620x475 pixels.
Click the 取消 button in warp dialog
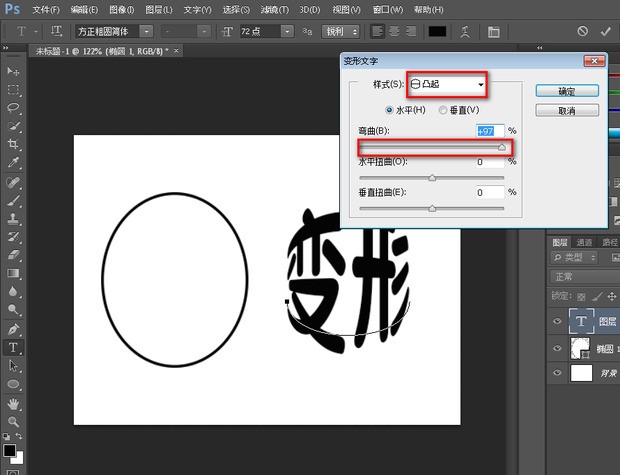point(565,111)
